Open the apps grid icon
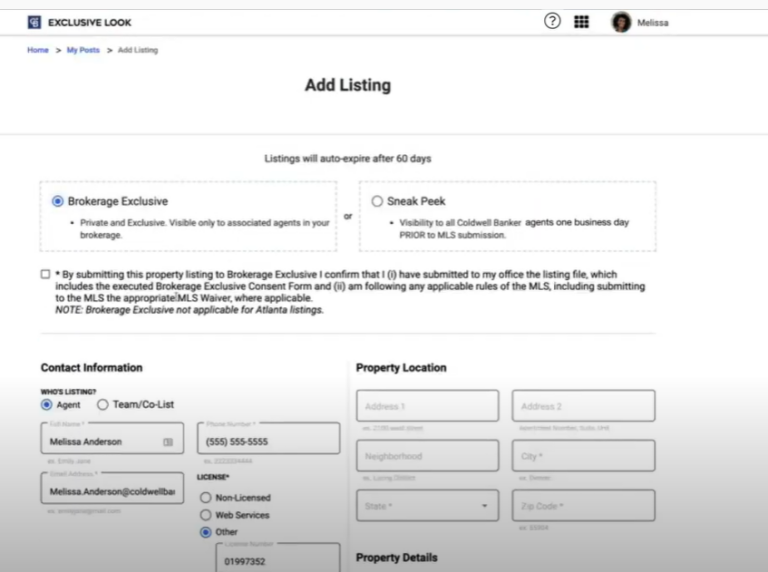Viewport: 768px width, 572px height. (581, 22)
